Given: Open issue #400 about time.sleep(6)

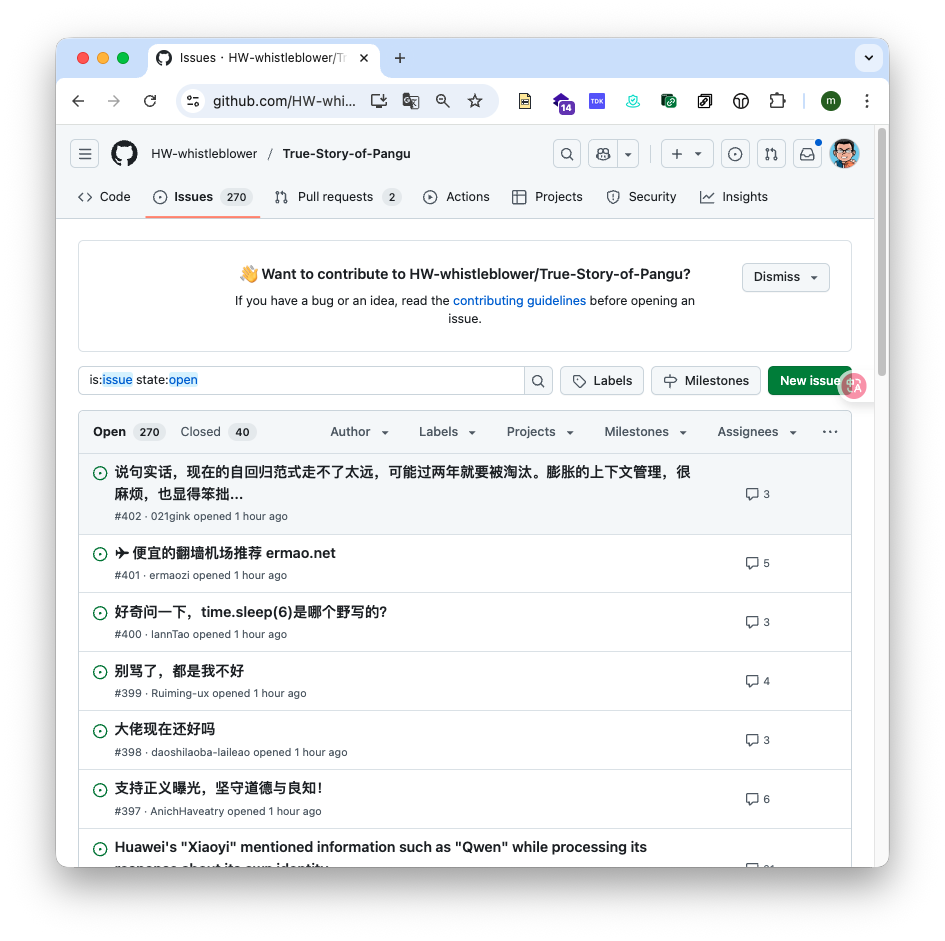Looking at the screenshot, I should 251,612.
